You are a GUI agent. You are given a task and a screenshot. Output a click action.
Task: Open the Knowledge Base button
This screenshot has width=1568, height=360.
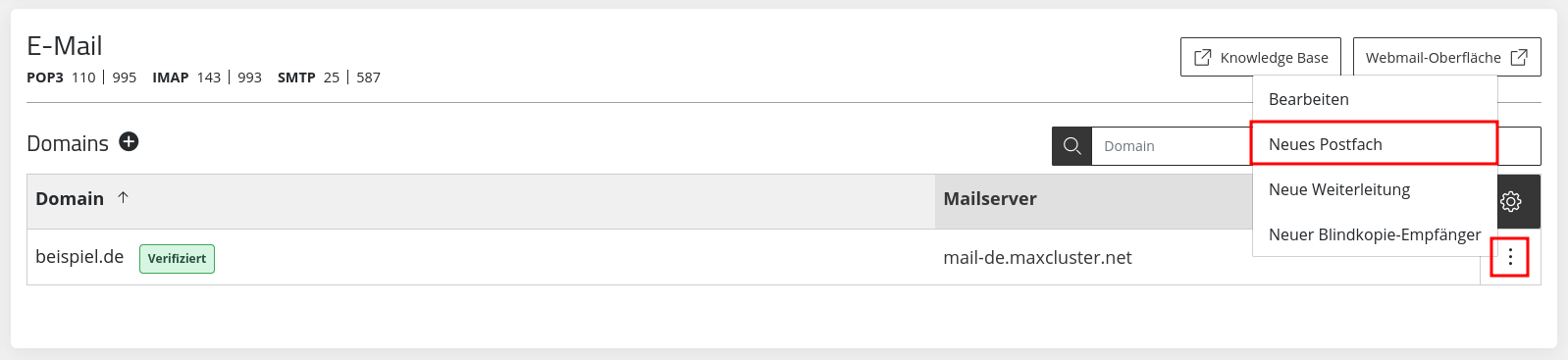1260,57
